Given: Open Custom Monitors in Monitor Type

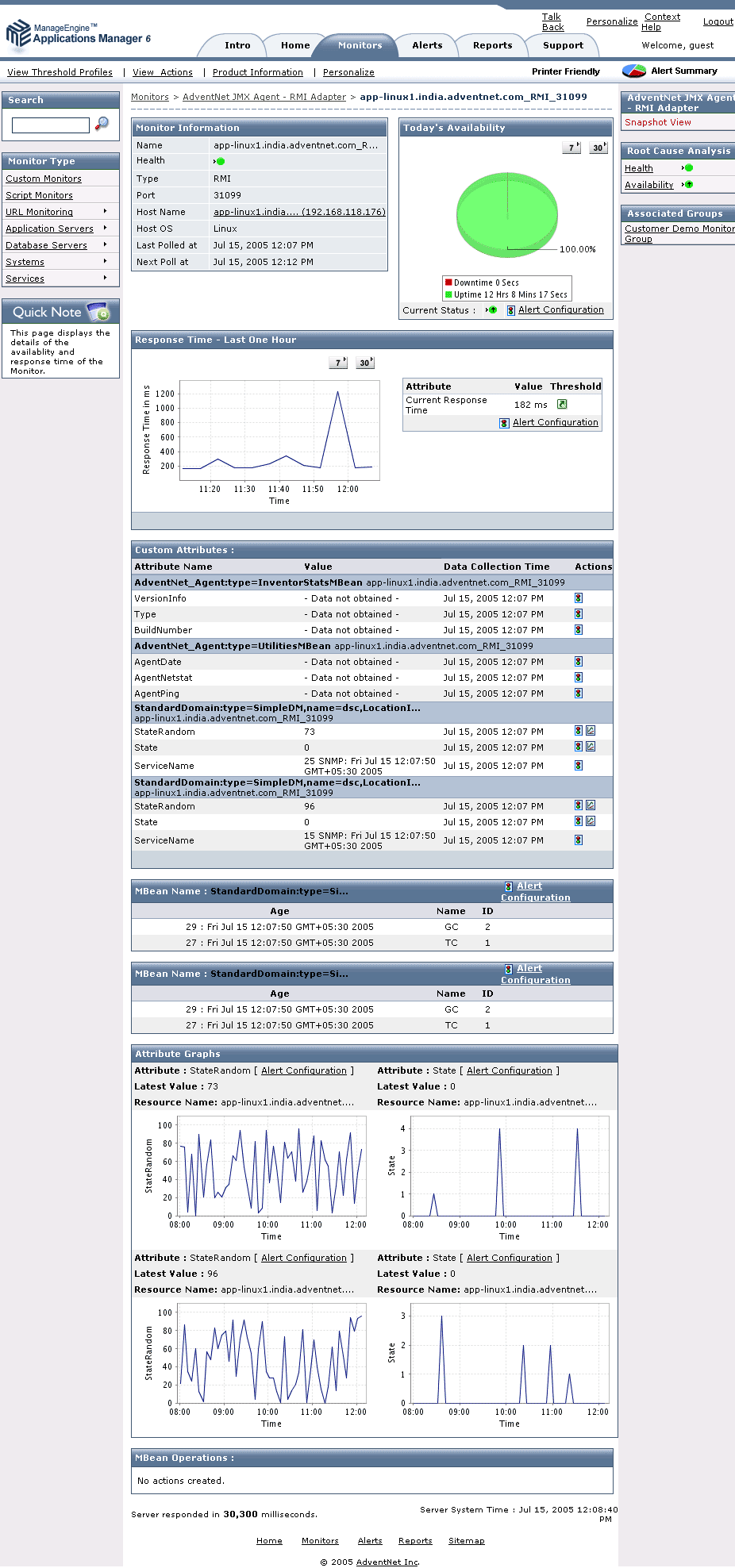Looking at the screenshot, I should [x=44, y=179].
